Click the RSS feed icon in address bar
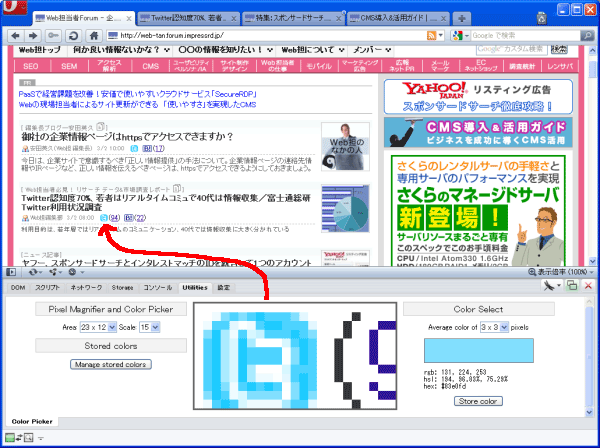Image resolution: width=600 pixels, height=448 pixels. pyautogui.click(x=431, y=36)
